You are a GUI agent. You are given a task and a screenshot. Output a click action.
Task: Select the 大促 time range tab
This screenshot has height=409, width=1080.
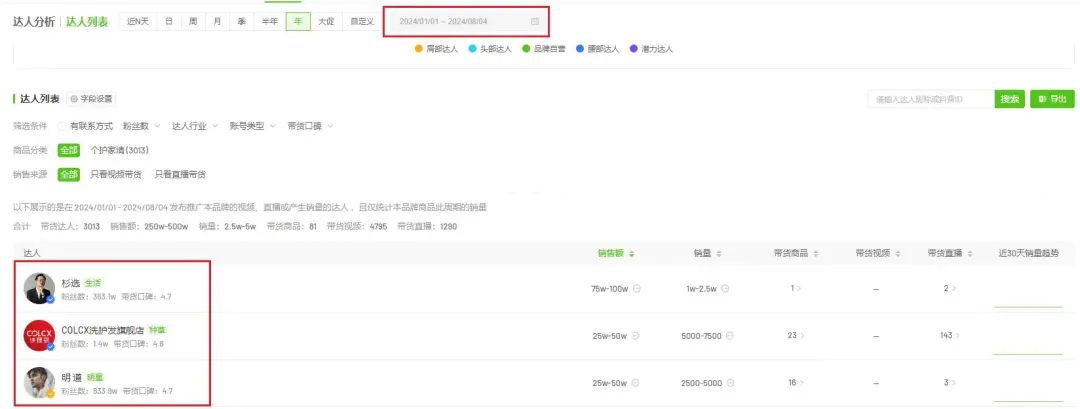click(x=326, y=21)
